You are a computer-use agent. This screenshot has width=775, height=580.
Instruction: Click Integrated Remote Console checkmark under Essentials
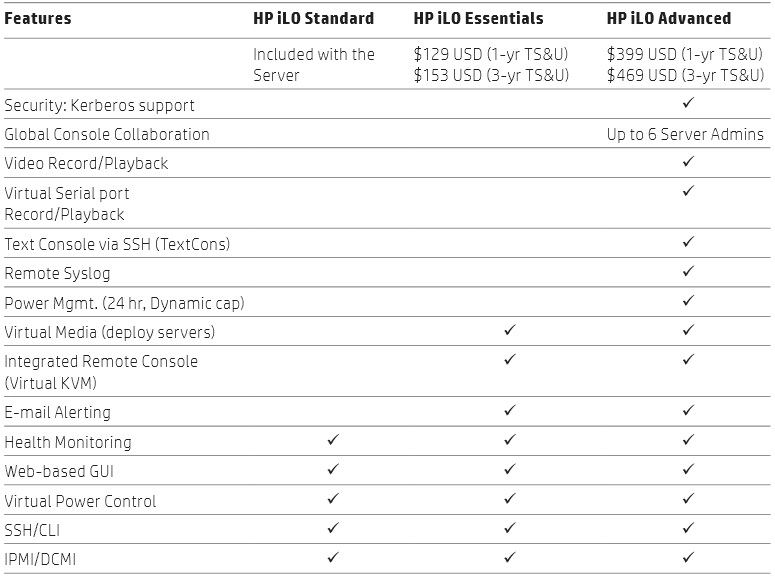click(510, 359)
